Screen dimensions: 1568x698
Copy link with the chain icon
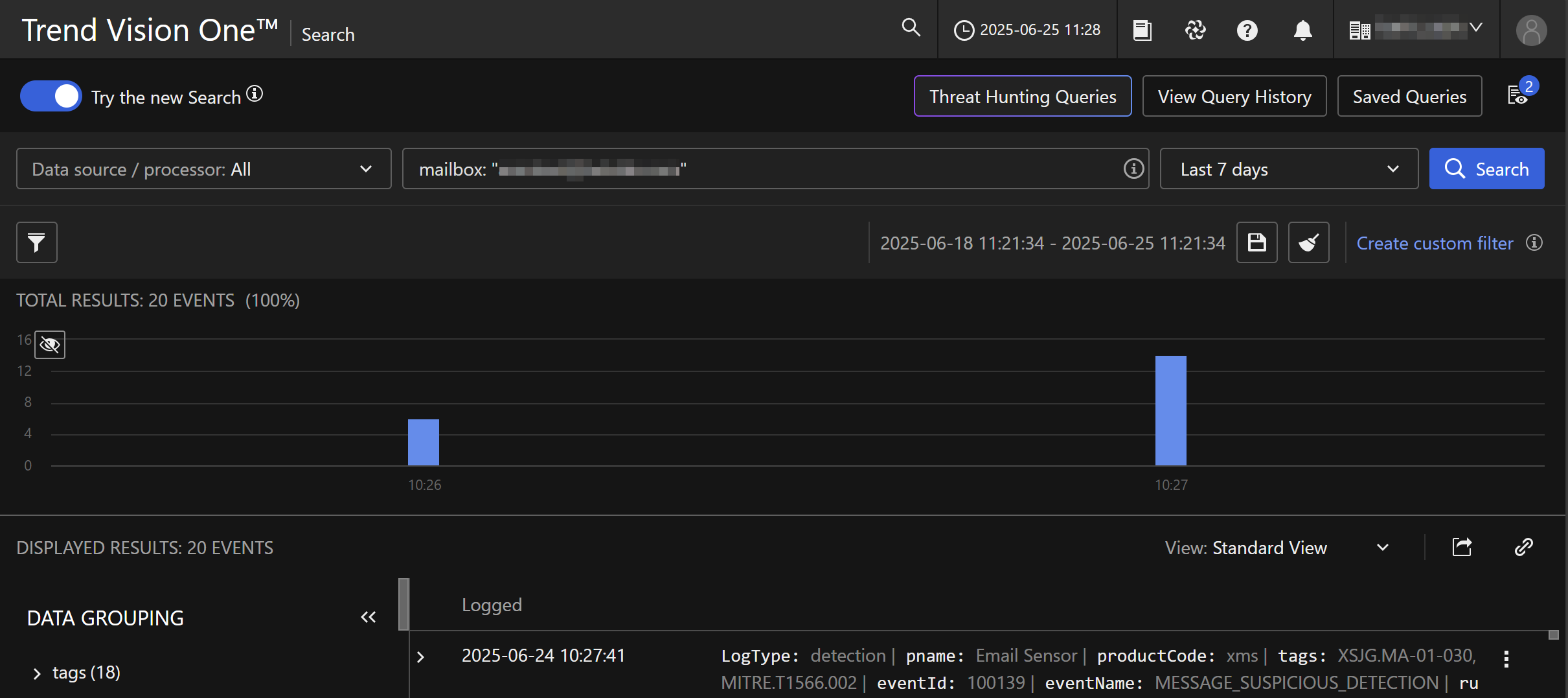[1523, 548]
